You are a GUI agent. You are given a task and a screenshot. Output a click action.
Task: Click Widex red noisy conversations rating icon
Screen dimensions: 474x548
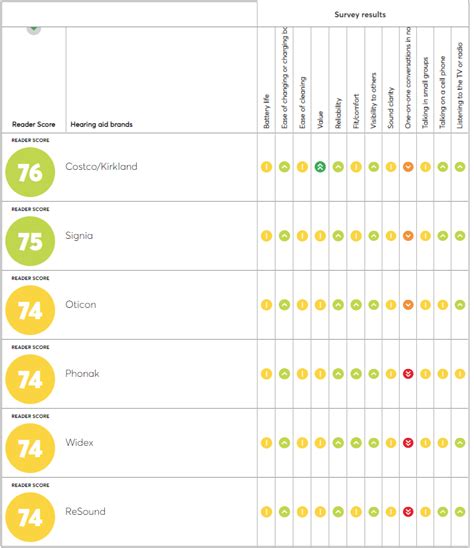click(408, 443)
